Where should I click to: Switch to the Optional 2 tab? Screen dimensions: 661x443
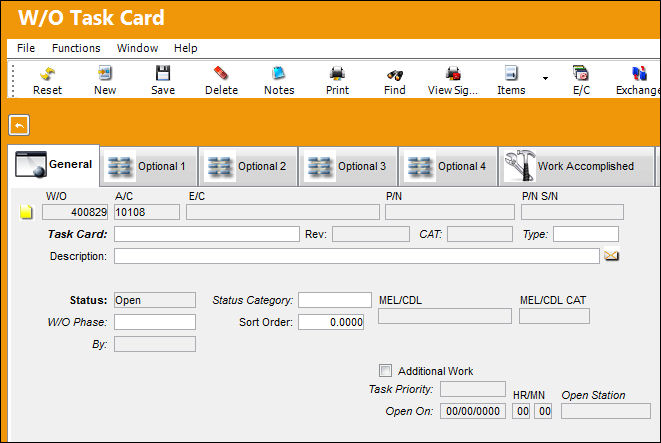coord(248,166)
